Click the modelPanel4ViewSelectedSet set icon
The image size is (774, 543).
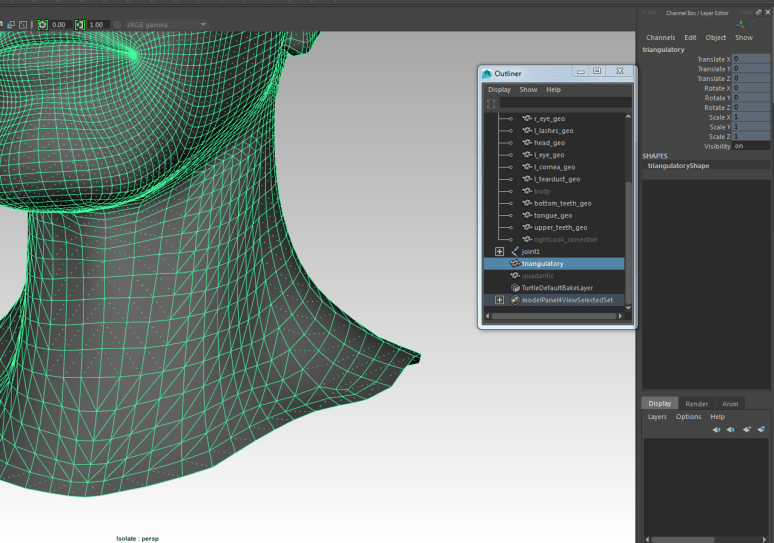click(x=515, y=300)
